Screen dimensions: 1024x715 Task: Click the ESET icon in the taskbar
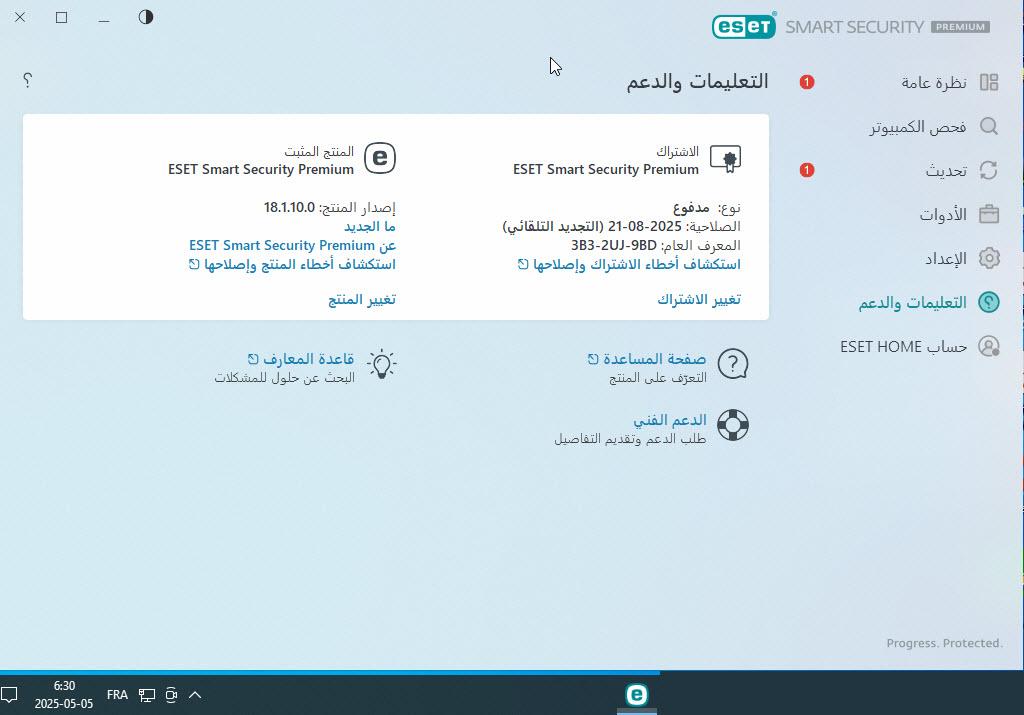[x=637, y=695]
